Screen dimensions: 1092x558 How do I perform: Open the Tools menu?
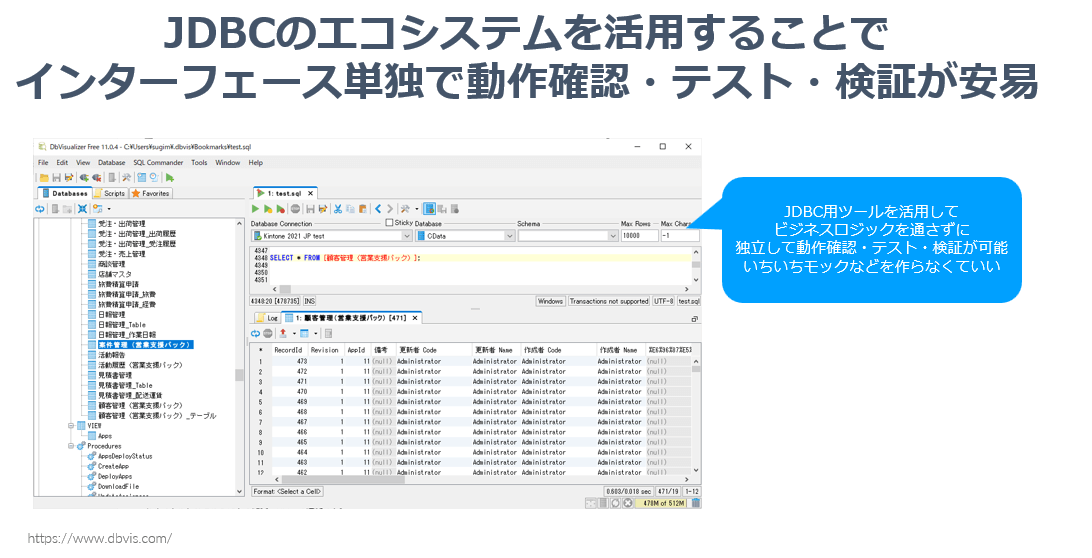(x=199, y=162)
